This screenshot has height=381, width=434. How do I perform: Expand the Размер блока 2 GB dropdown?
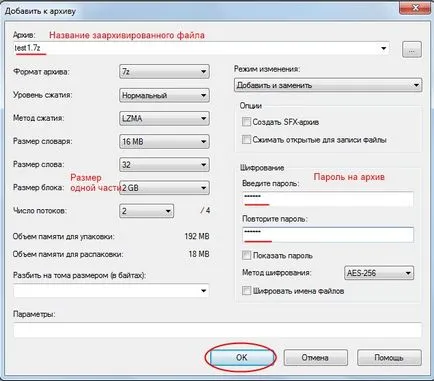click(x=164, y=188)
